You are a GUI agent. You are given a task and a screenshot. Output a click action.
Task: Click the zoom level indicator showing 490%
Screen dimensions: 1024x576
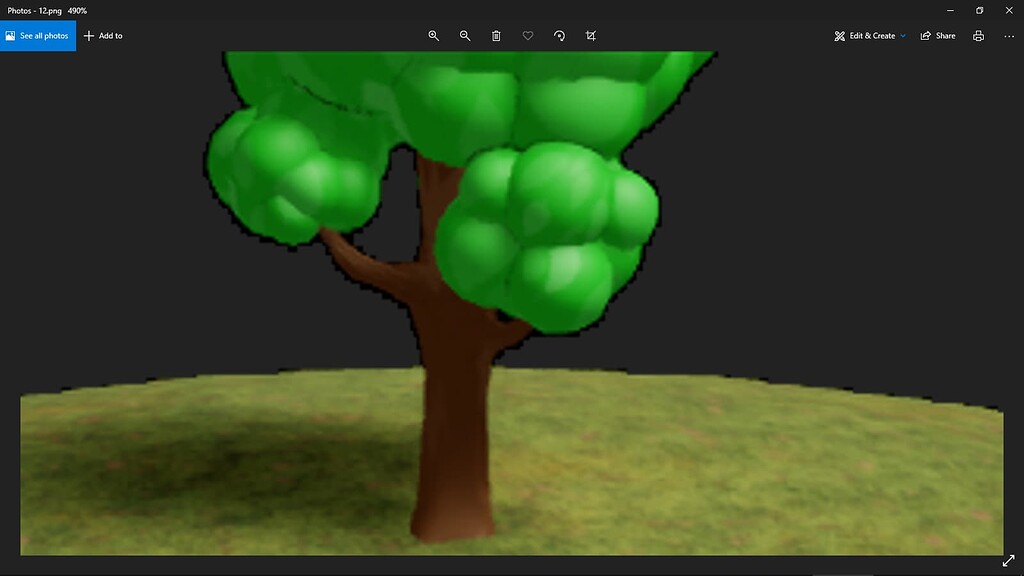(x=76, y=9)
